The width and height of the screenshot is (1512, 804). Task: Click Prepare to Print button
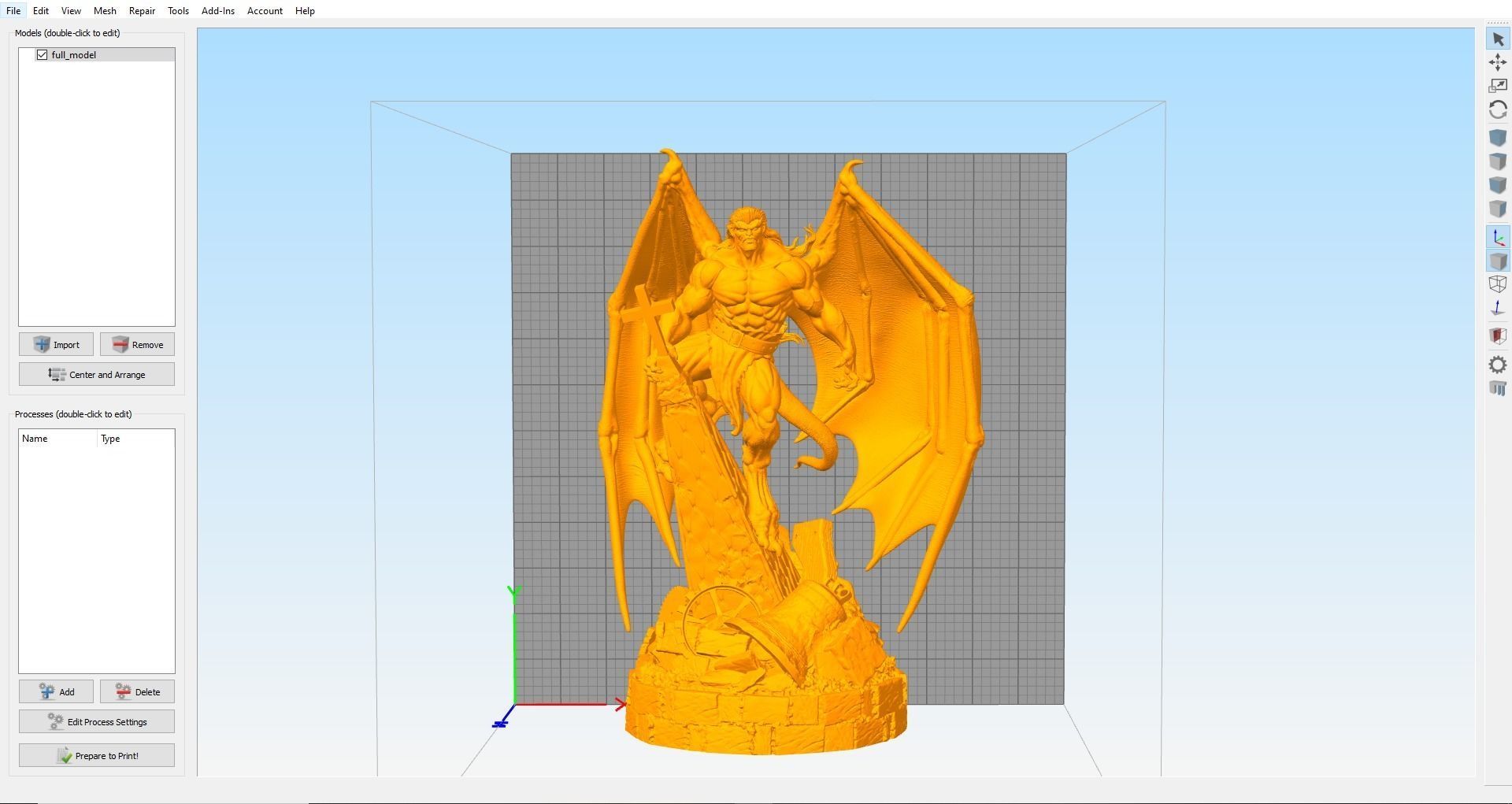pos(97,755)
